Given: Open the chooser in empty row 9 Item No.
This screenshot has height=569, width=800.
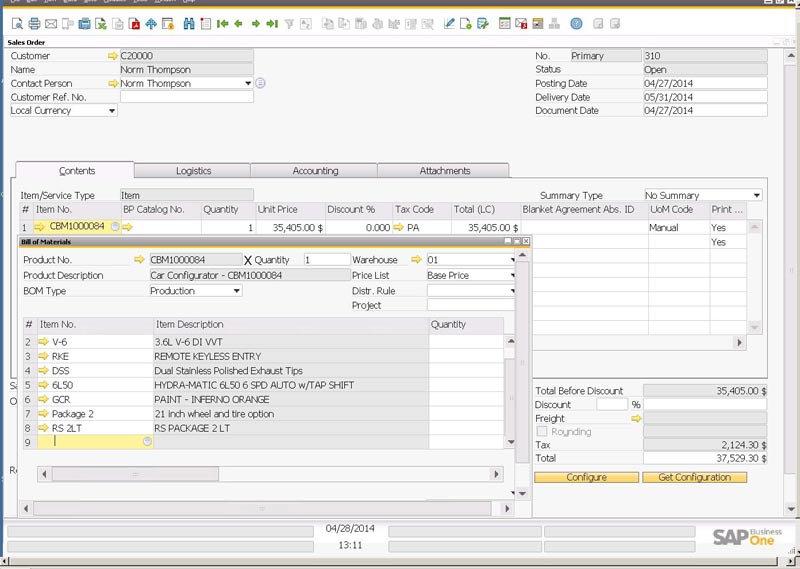Looking at the screenshot, I should pyautogui.click(x=147, y=441).
